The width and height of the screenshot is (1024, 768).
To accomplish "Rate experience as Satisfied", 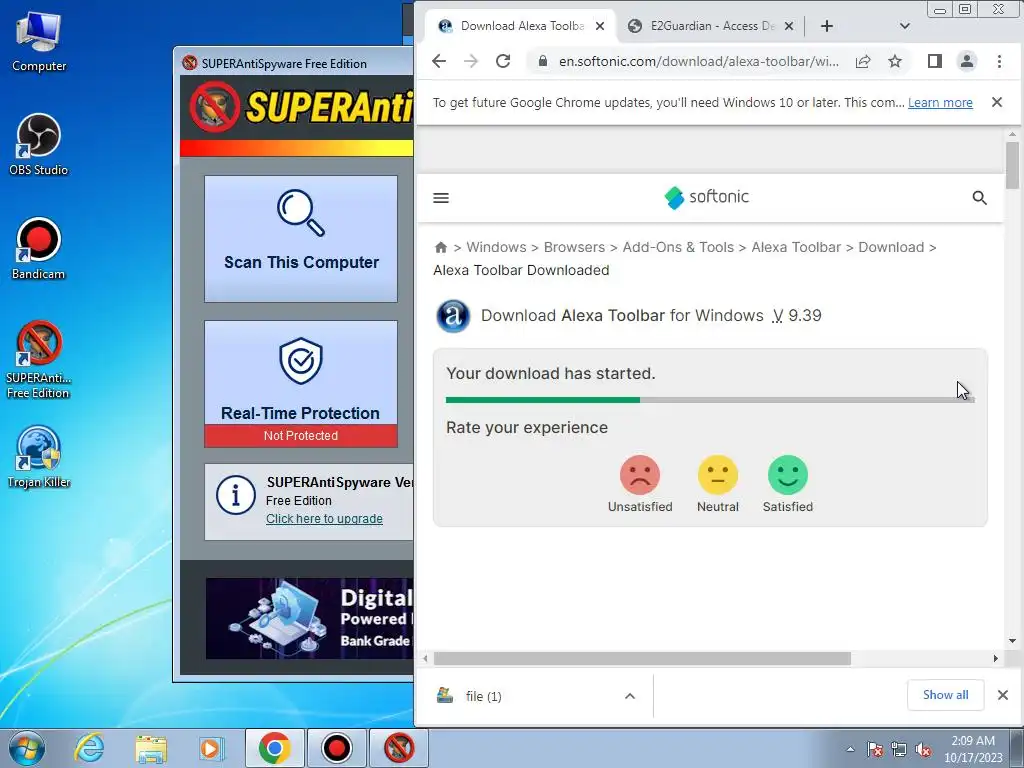I will [788, 484].
